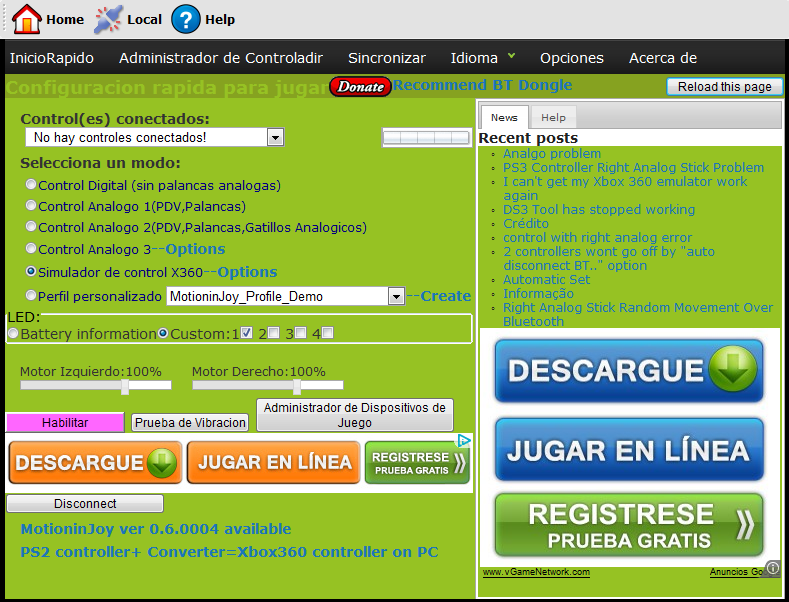The width and height of the screenshot is (789, 602).
Task: Select Perfil personalizado radio button
Action: (31, 295)
